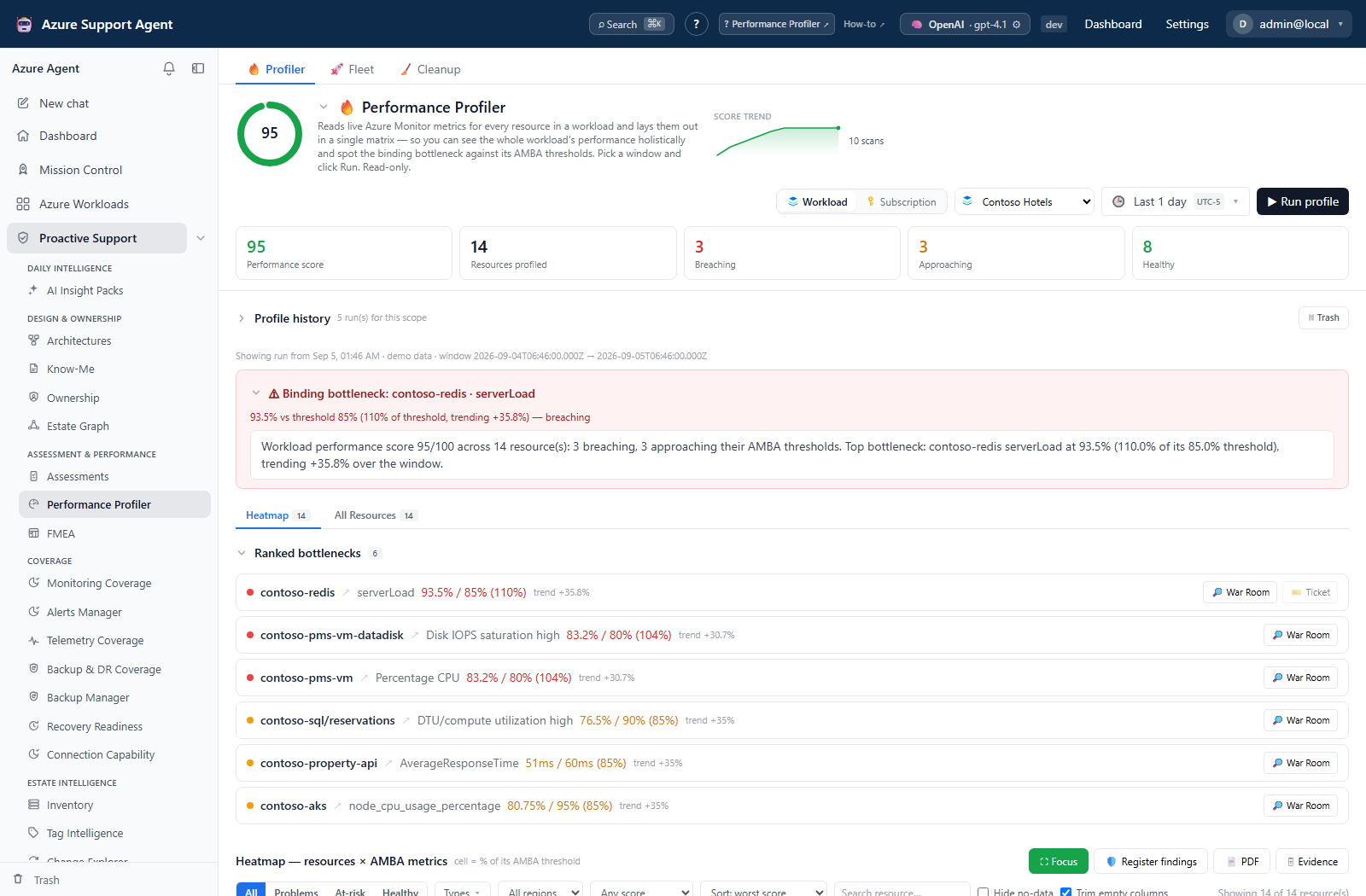Collapse Proactive Support sidebar group
Viewport: 1366px width, 896px height.
pos(201,238)
